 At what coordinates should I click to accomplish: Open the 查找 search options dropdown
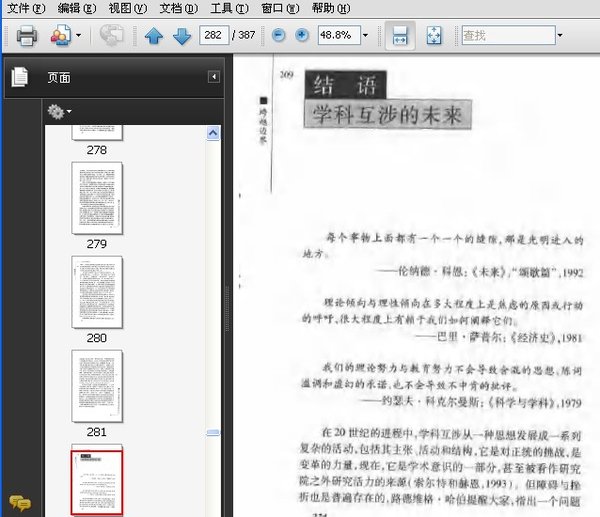[x=560, y=35]
